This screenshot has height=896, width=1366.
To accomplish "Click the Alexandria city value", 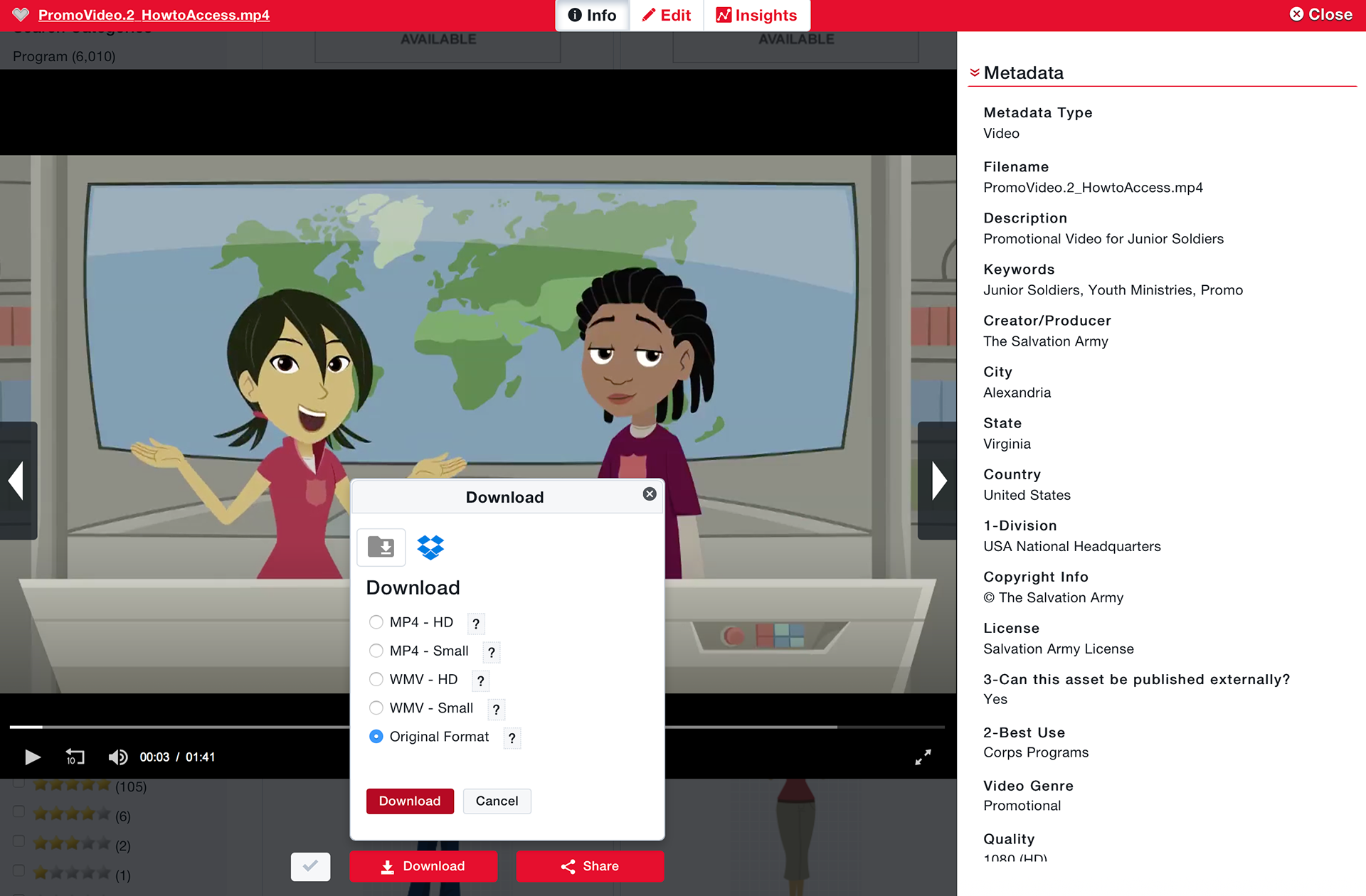I will tap(1017, 393).
